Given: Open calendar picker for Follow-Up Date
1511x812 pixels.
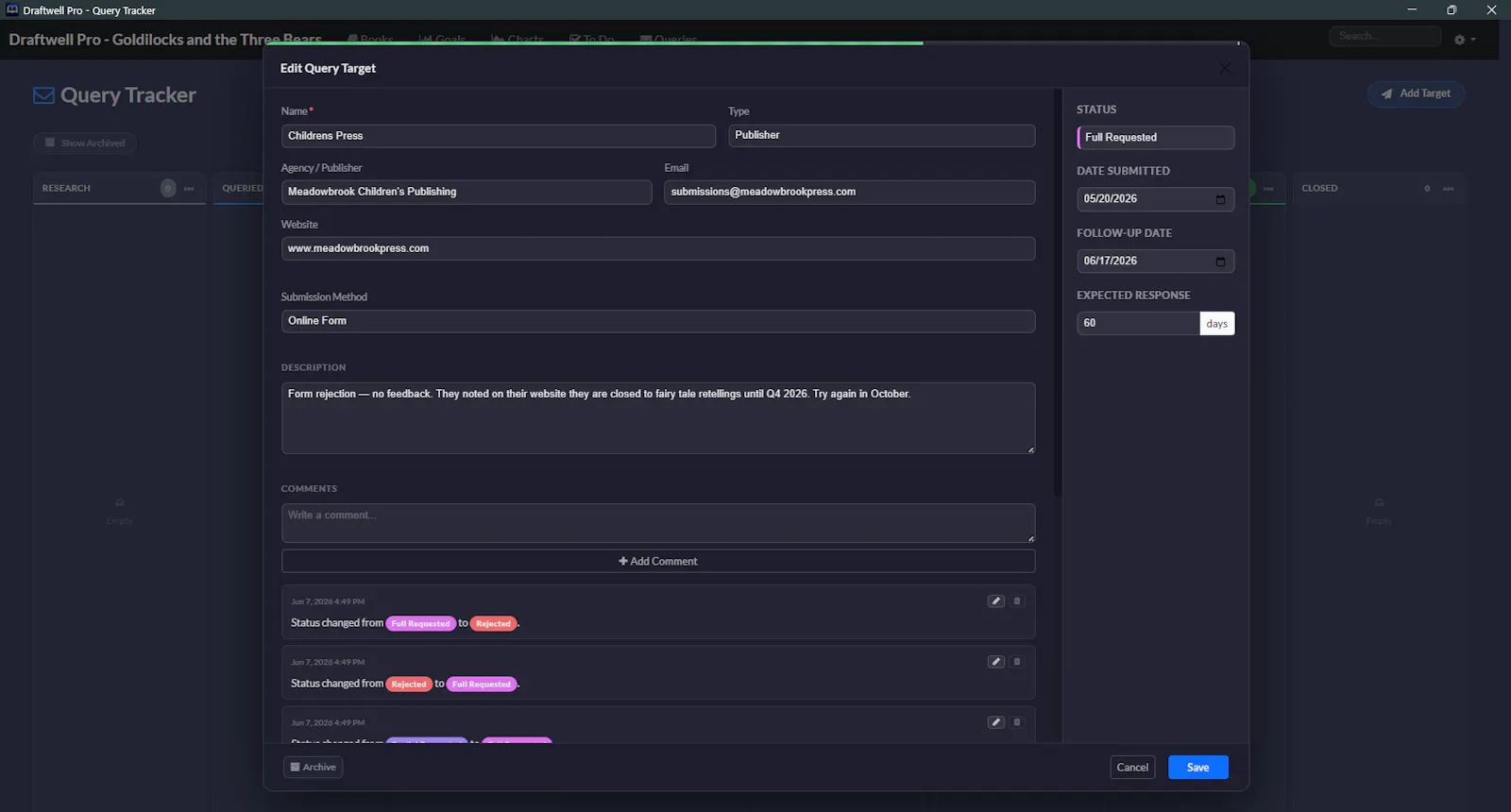Looking at the screenshot, I should point(1220,262).
